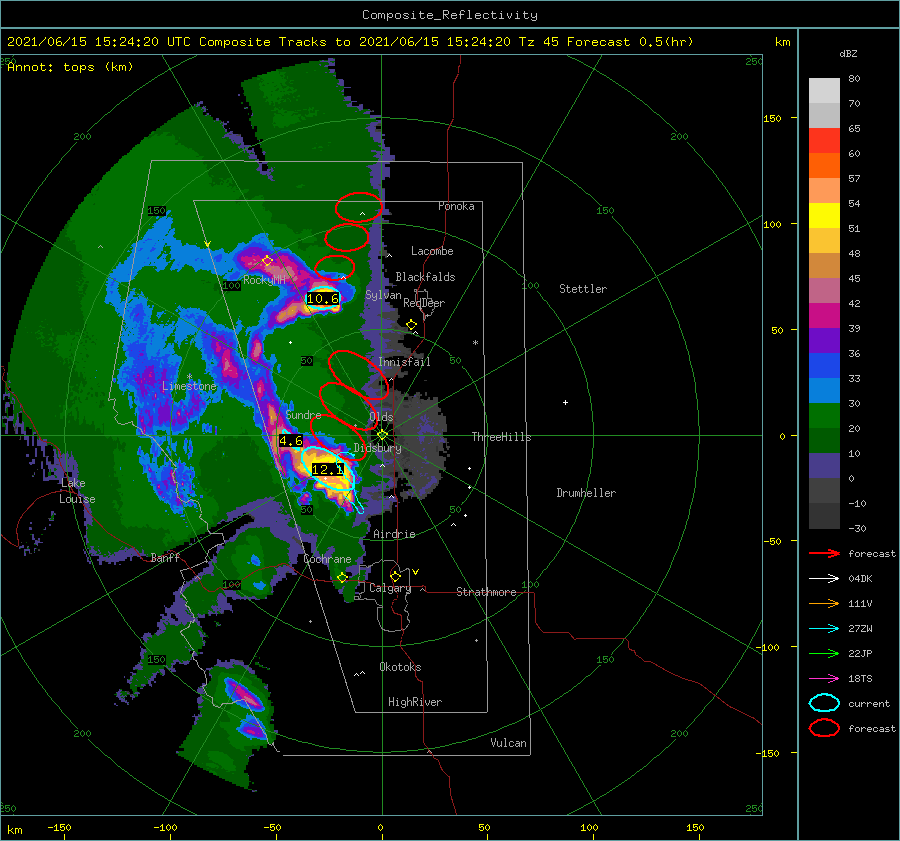Pick the red 65 dBZ color swatch

pos(824,140)
